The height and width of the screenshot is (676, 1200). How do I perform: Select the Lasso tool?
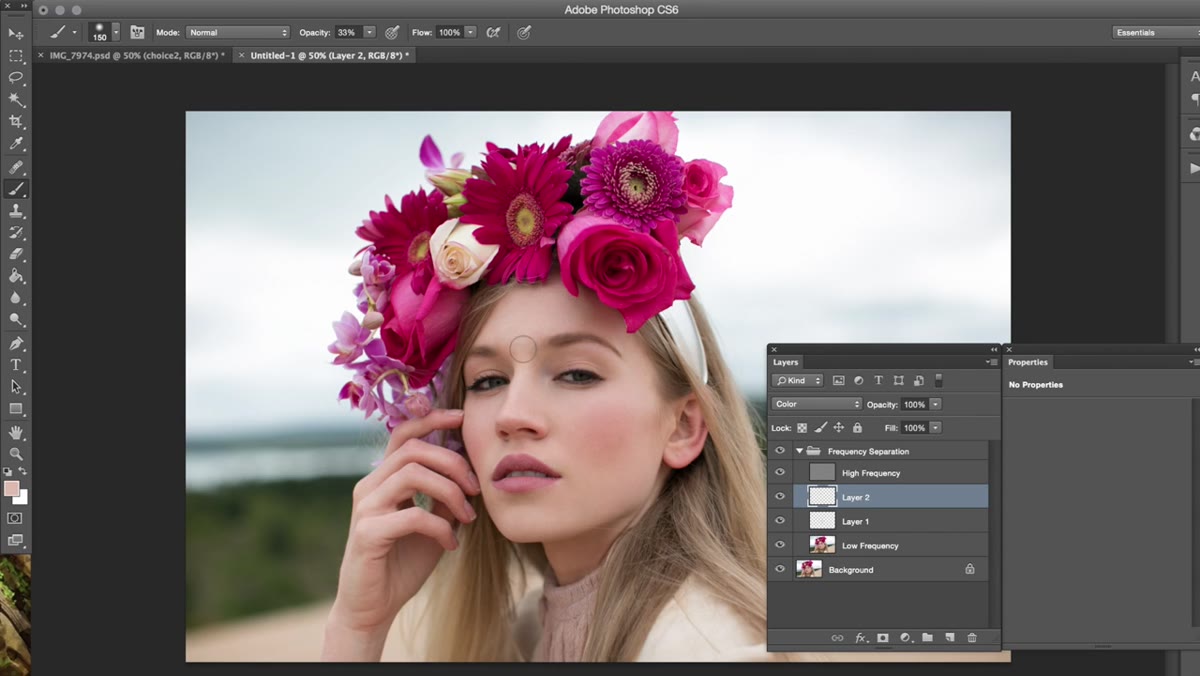[x=16, y=78]
